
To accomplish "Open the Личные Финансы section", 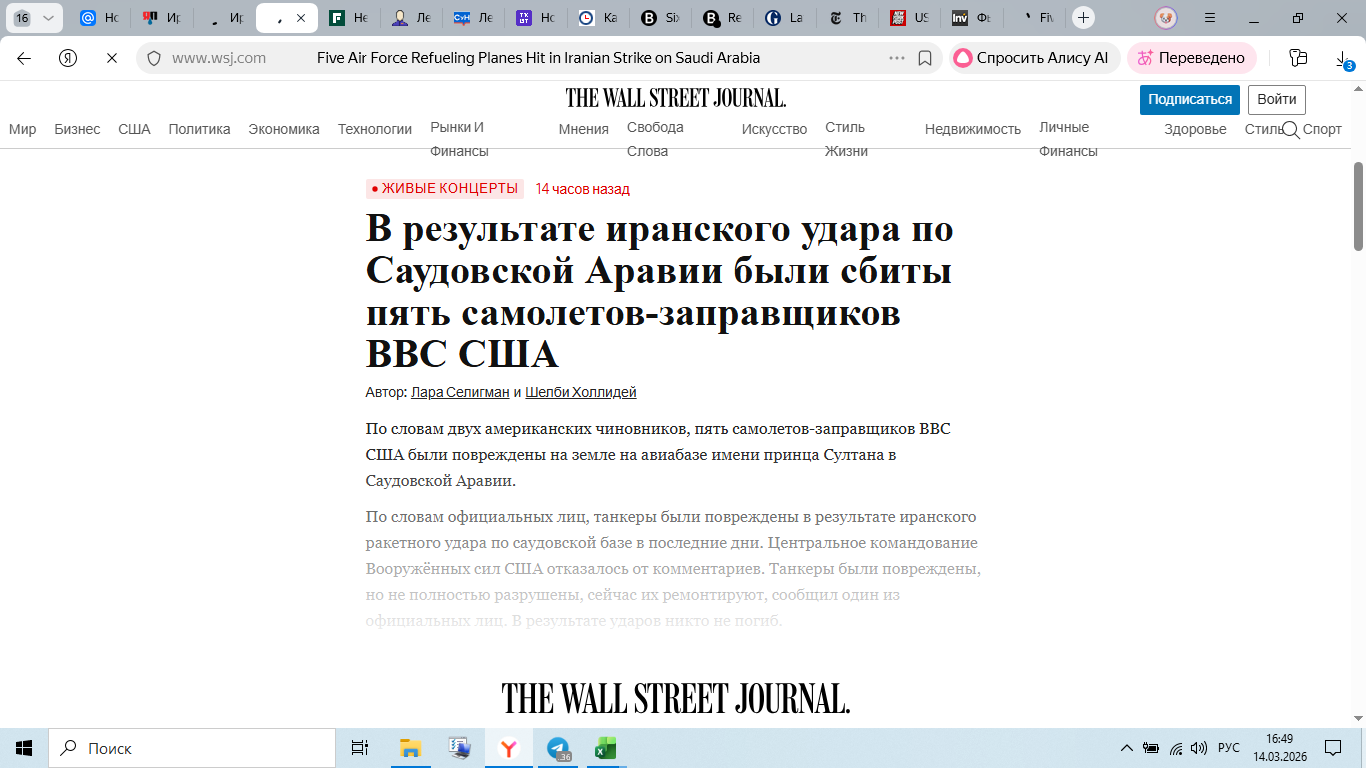I will [1068, 139].
